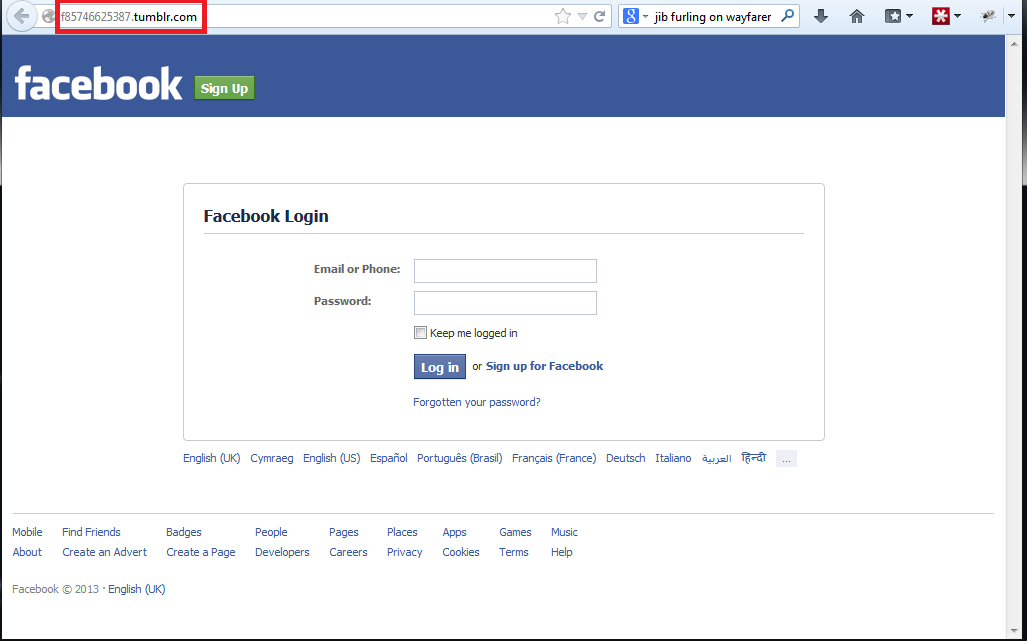Select Português (Brasil) language
The image size is (1027, 641).
tap(460, 458)
